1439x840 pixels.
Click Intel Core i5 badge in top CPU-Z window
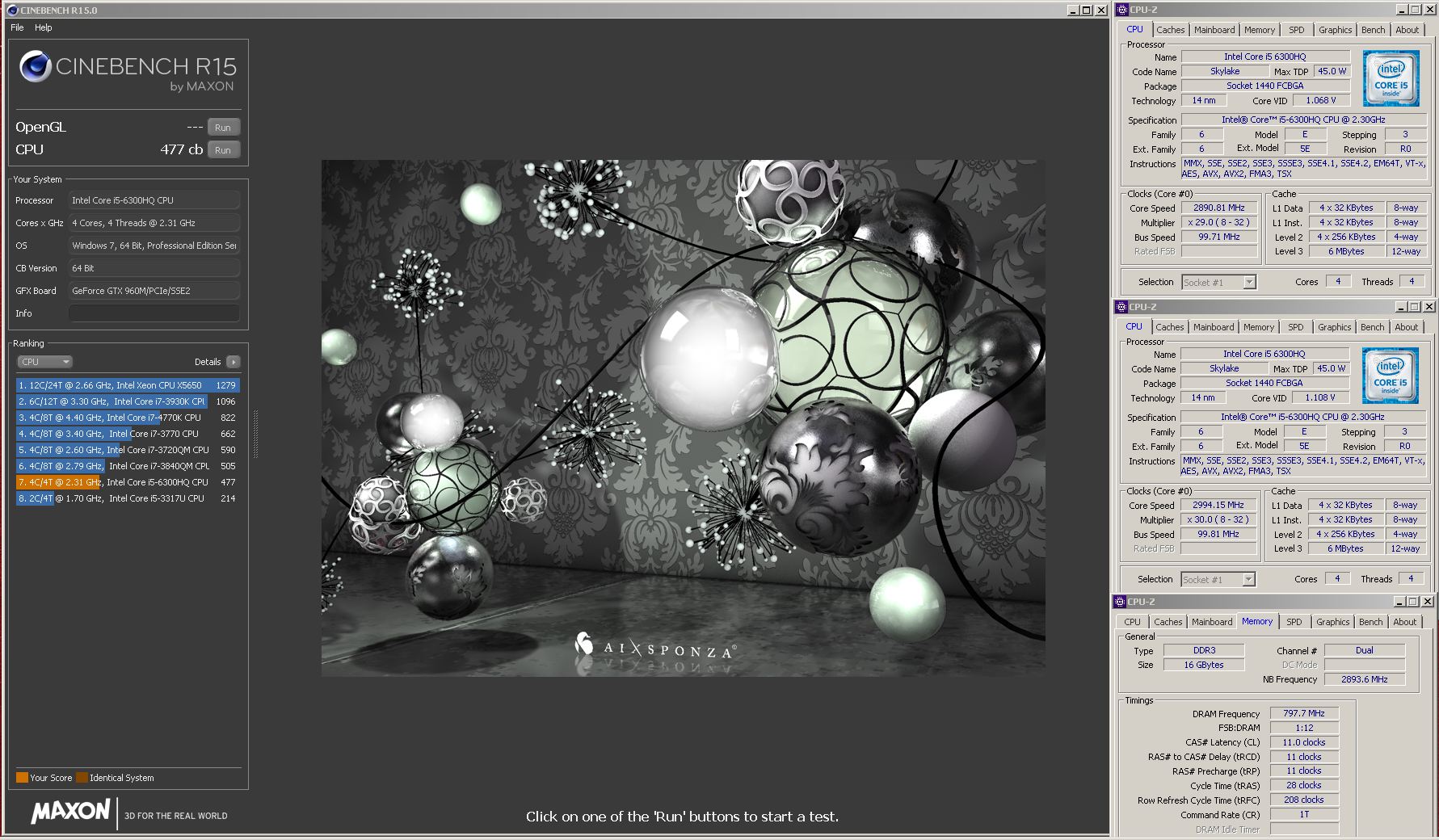tap(1391, 79)
